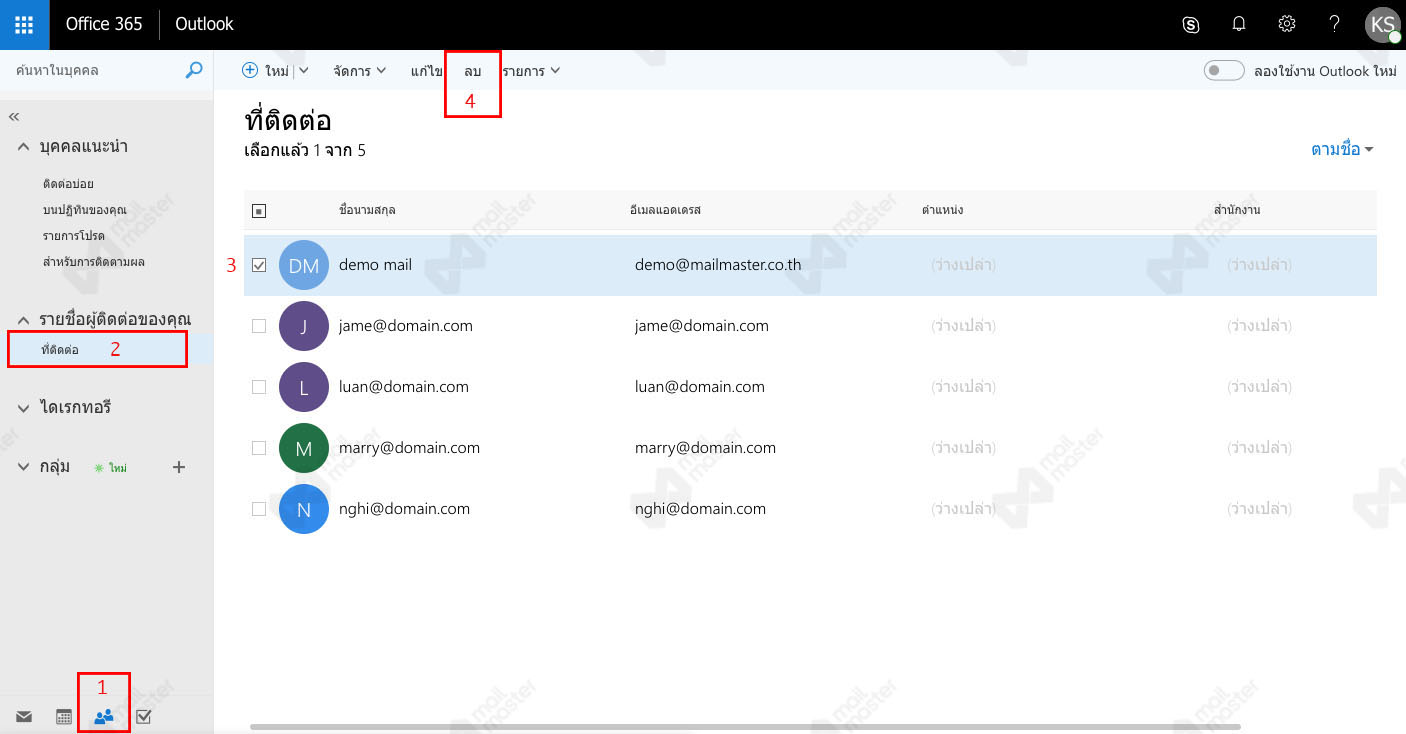Select ติดต่อบ่อย in the sidebar

[68, 184]
